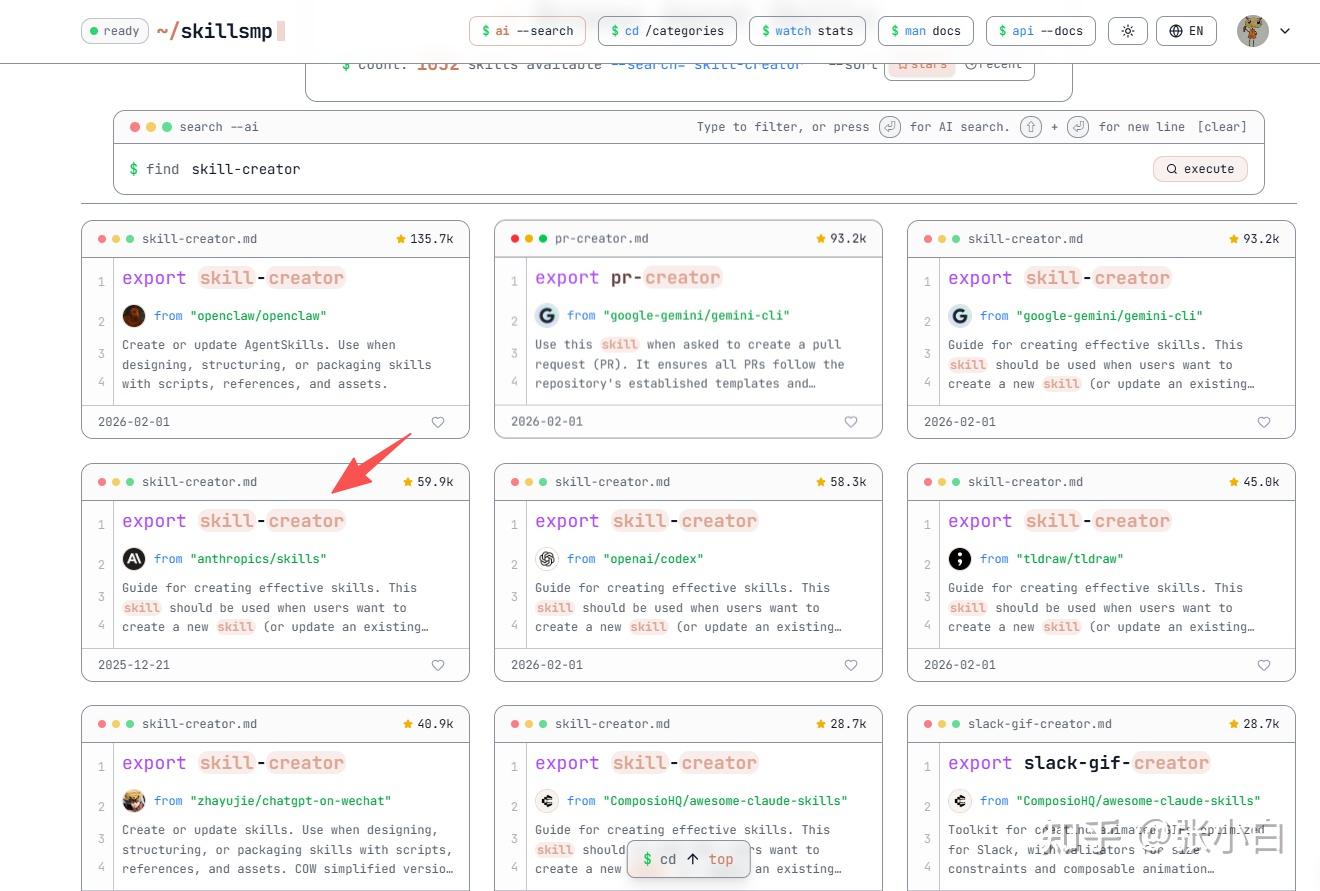Image resolution: width=1320 pixels, height=891 pixels.
Task: Jump back up with "cd top" button
Action: (x=688, y=859)
